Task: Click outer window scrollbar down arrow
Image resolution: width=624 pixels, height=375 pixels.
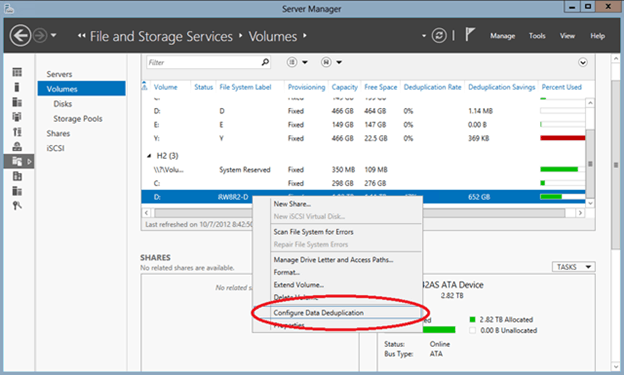Action: [616, 367]
